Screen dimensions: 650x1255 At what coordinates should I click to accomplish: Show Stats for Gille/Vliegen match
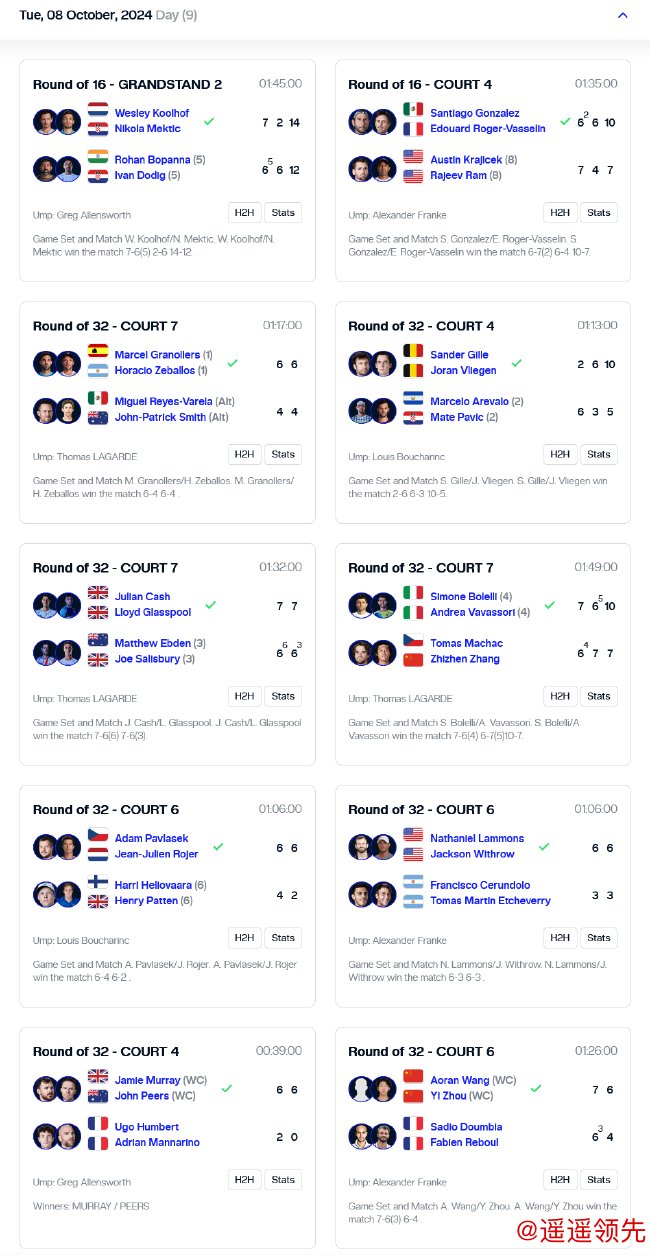coord(599,454)
